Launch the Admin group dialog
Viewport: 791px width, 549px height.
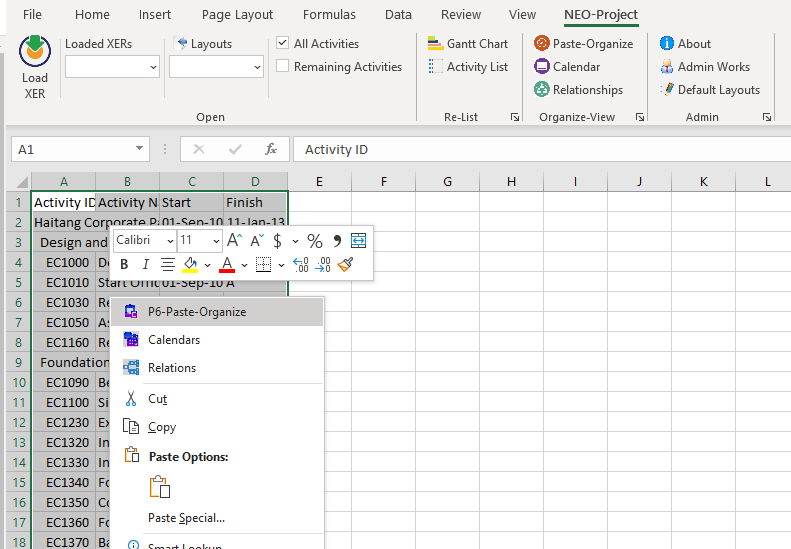point(767,117)
